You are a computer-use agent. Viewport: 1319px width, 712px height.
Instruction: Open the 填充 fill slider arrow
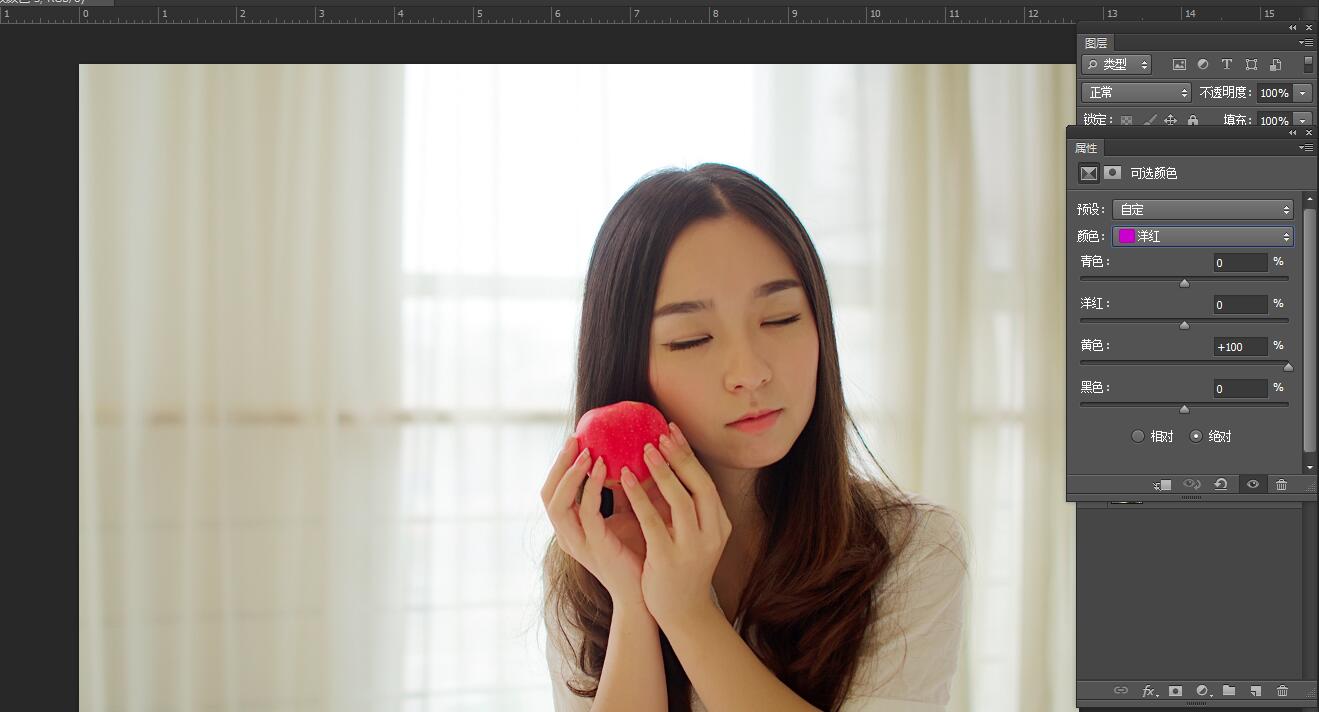1302,120
